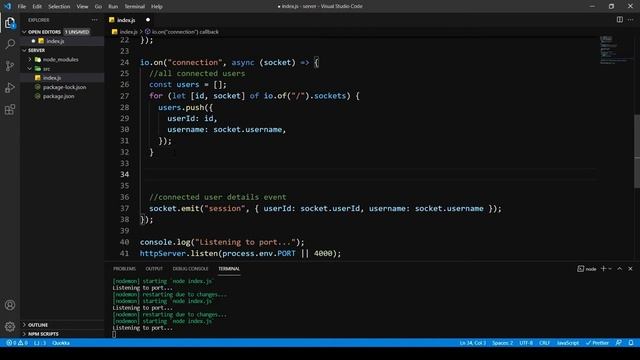Viewport: 640px width, 360px height.
Task: Open the Explorer view in activity bar
Action: pos(10,23)
